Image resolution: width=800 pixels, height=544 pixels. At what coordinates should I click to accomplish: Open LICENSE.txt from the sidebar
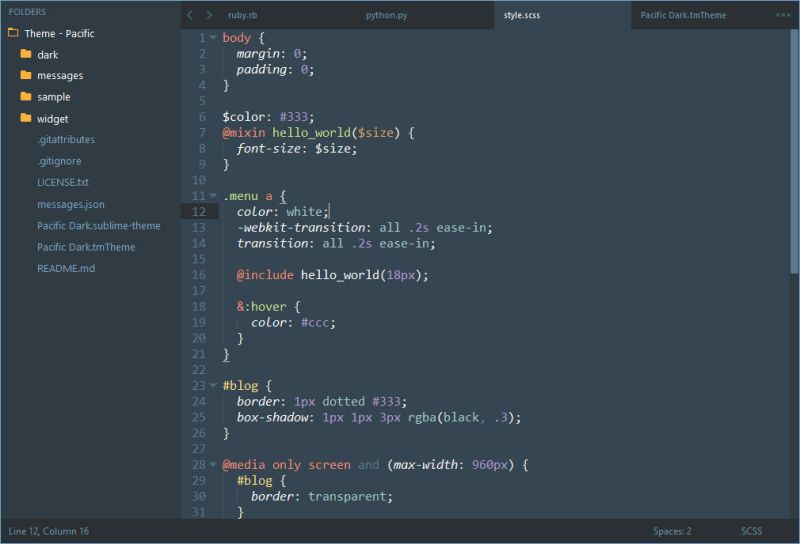[x=63, y=182]
